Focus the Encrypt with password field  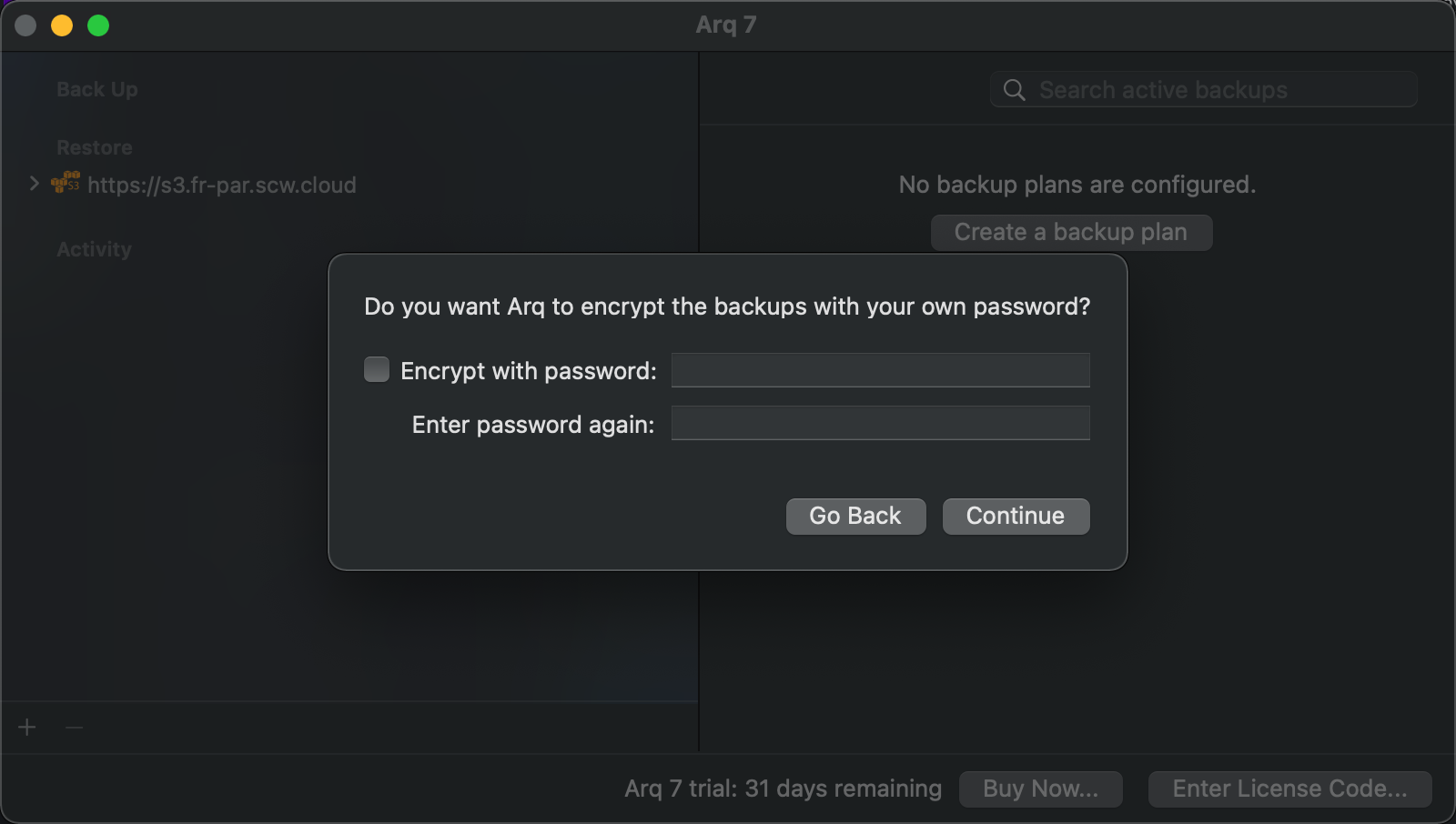pyautogui.click(x=880, y=370)
